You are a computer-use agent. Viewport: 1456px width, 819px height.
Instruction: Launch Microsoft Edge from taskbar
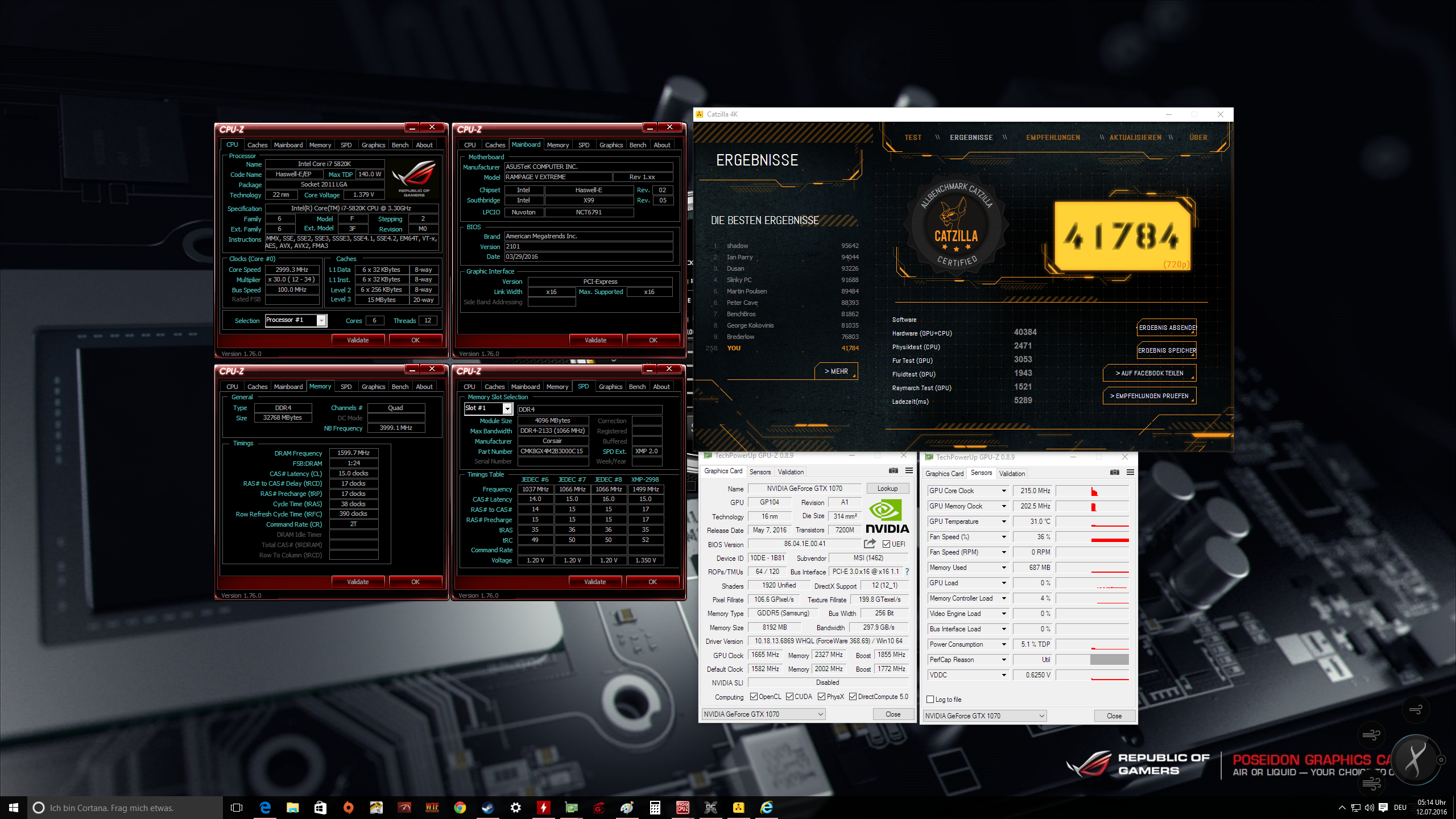point(265,808)
